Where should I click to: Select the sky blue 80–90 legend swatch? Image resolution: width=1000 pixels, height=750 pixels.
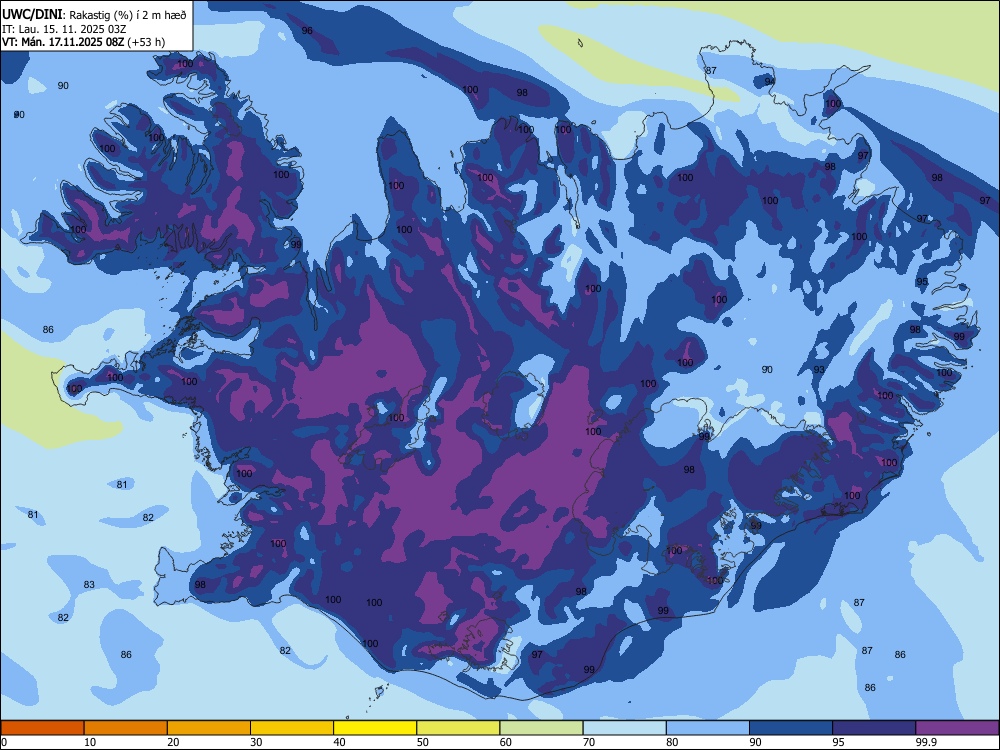click(x=707, y=728)
